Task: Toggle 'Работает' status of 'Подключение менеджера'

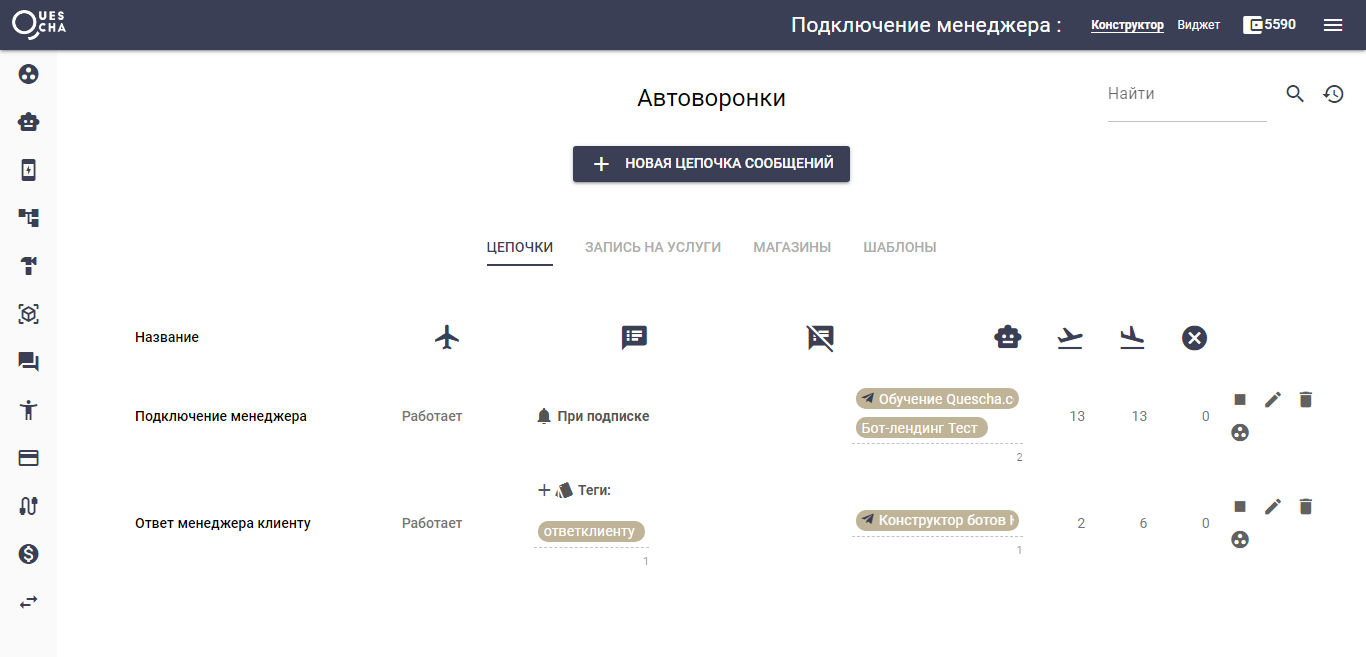Action: click(432, 415)
